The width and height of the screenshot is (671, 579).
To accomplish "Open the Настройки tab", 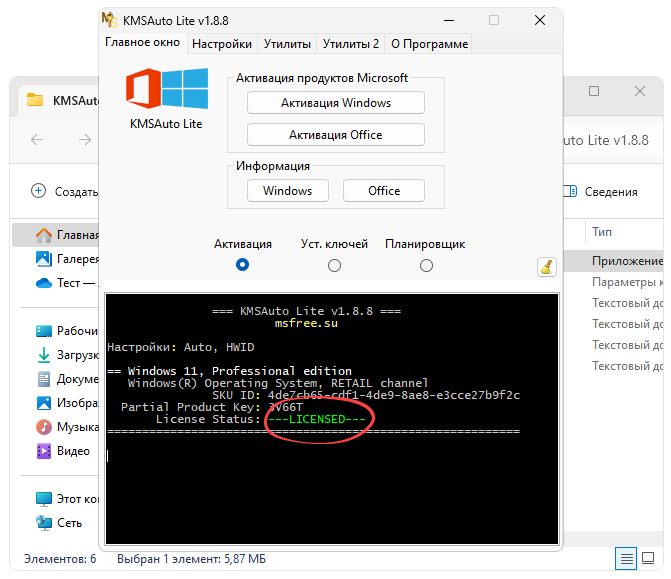I will click(222, 44).
